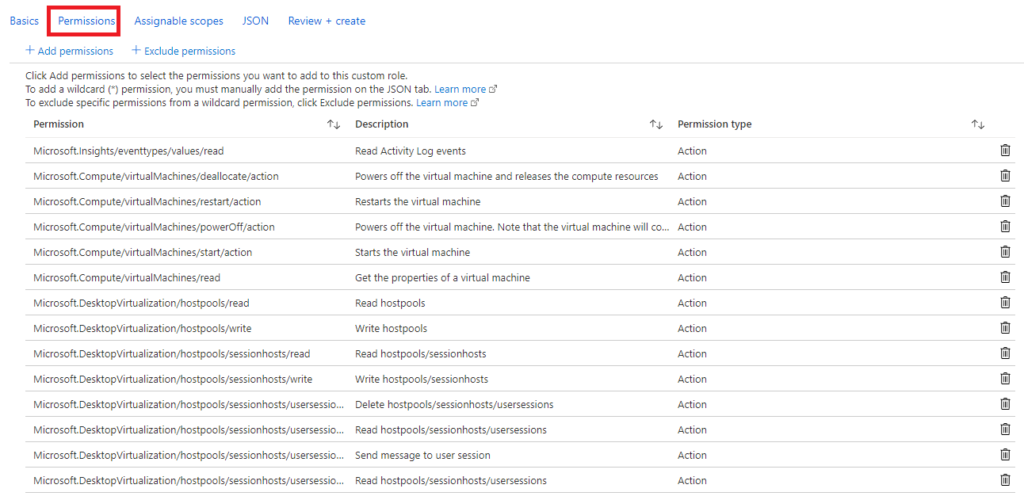Click 'Send message to user session' description

[423, 455]
